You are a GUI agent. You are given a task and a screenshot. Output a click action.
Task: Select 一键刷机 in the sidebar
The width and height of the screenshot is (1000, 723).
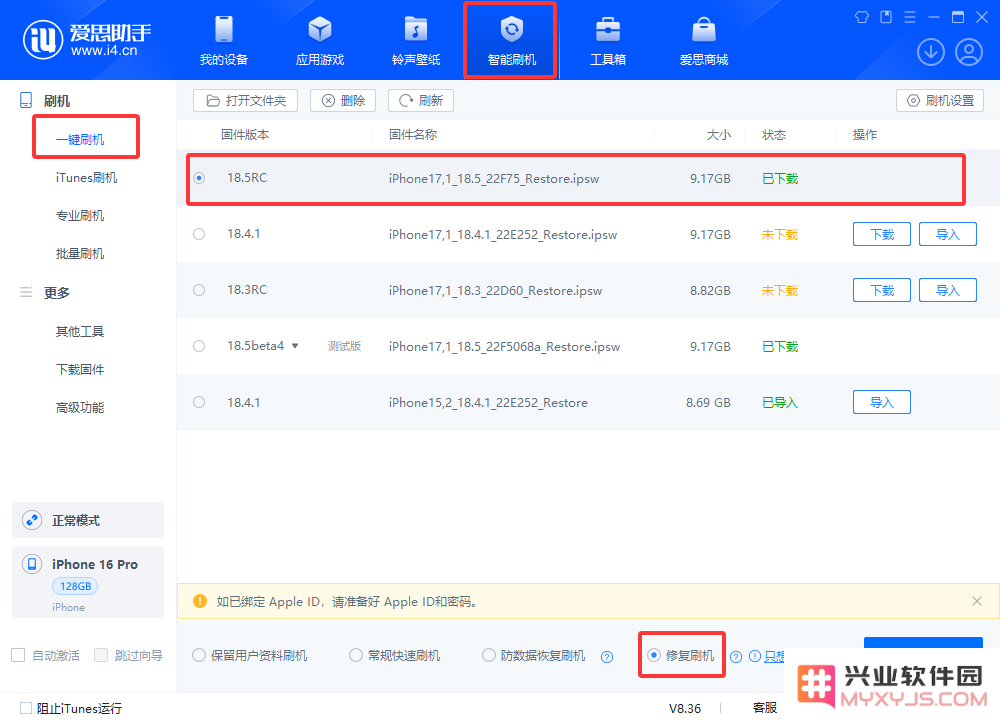point(80,140)
